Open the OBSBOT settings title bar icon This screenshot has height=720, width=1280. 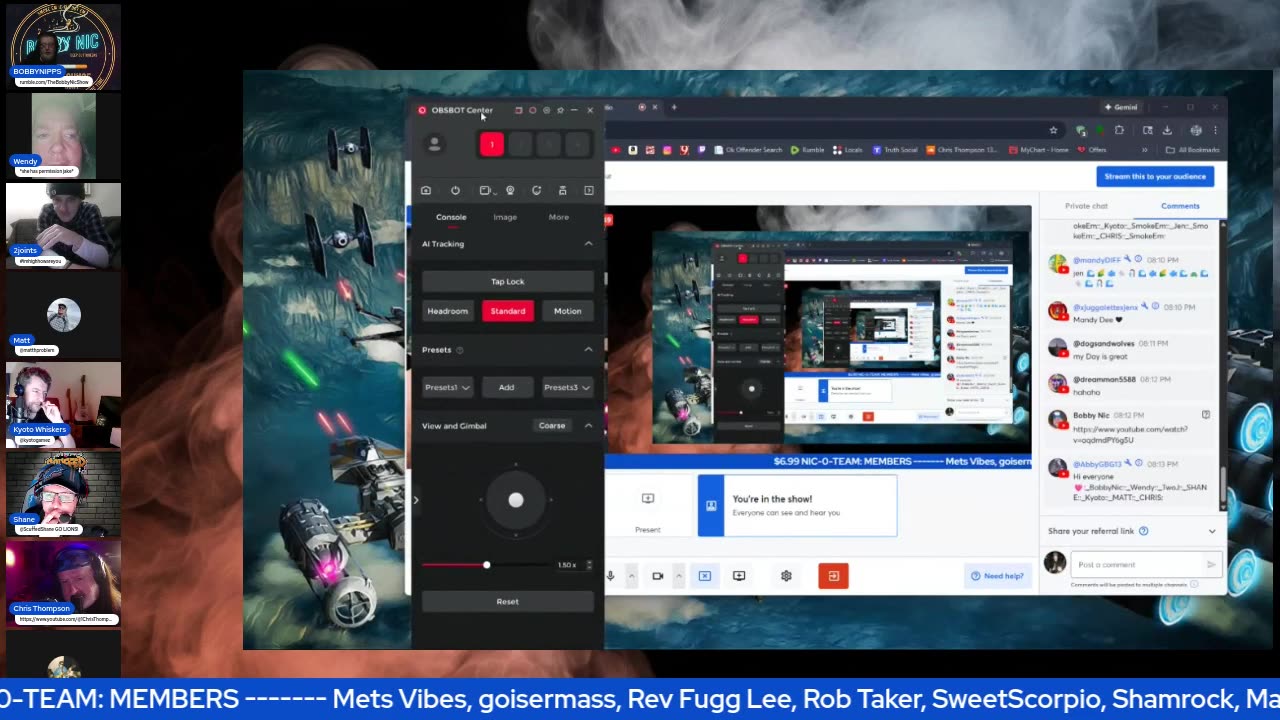click(x=546, y=110)
